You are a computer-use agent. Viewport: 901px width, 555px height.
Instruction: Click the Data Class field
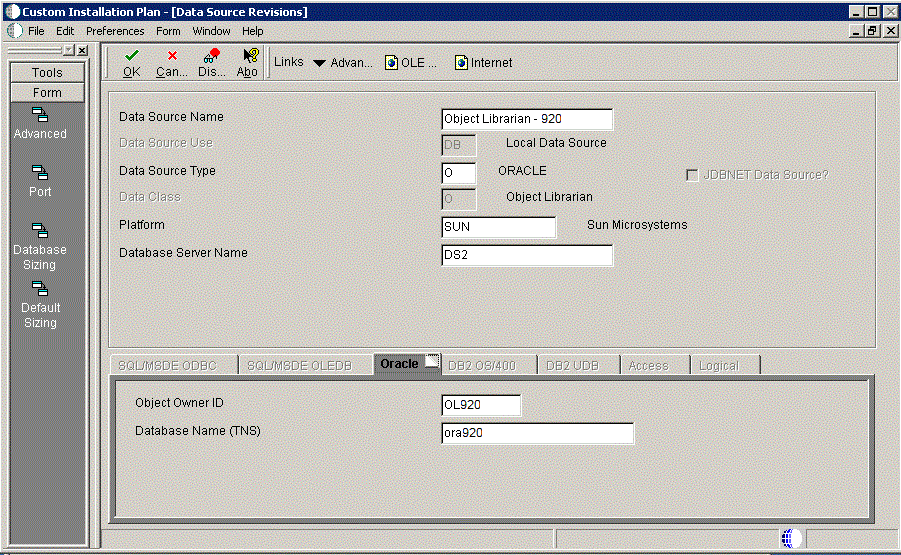point(459,199)
